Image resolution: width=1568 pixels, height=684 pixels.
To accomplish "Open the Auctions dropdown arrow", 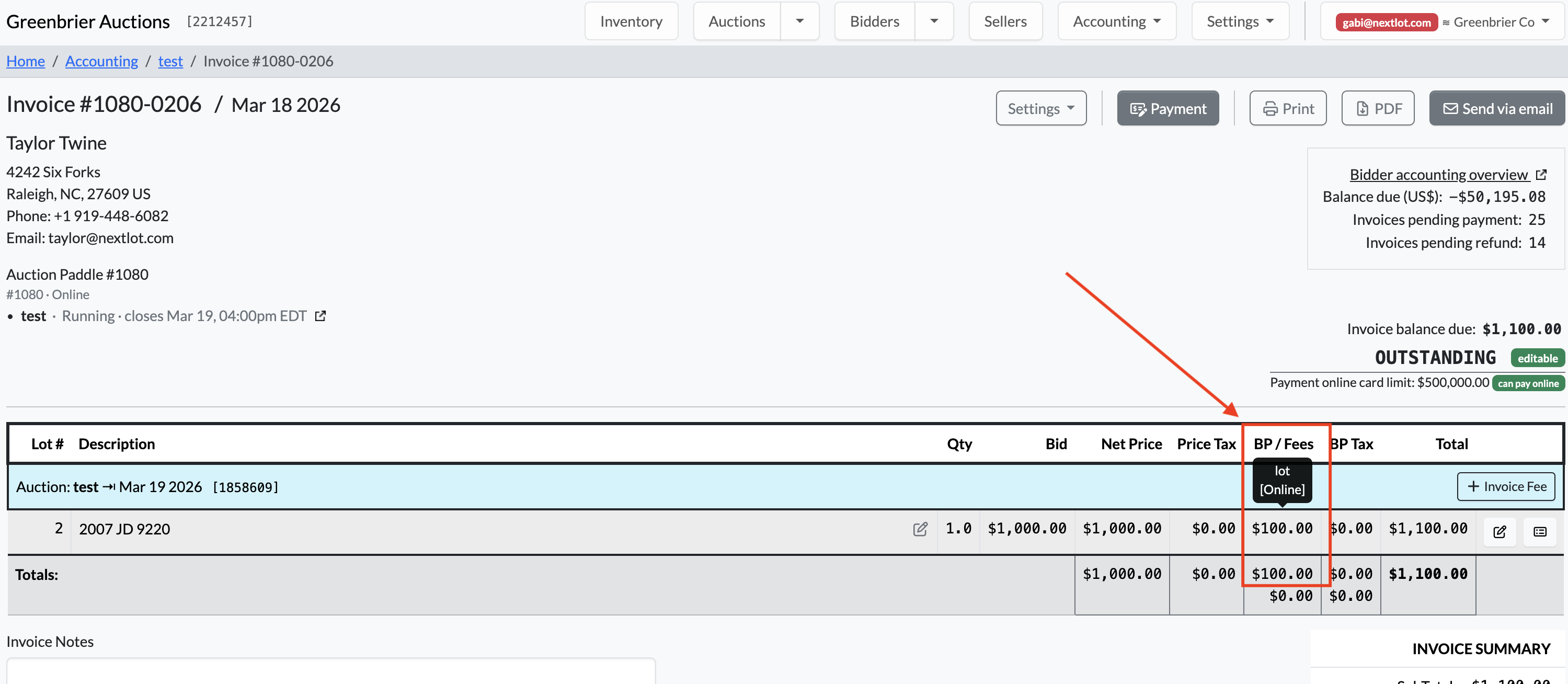I will [x=799, y=21].
